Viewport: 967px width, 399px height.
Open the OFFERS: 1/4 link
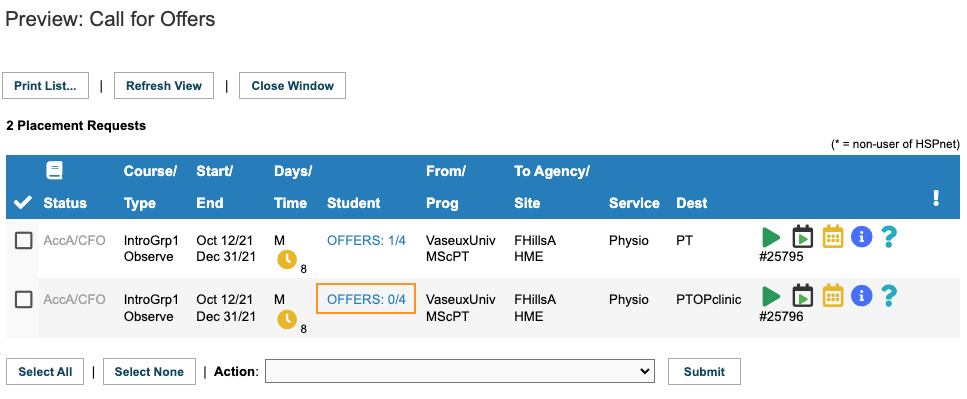tap(366, 241)
